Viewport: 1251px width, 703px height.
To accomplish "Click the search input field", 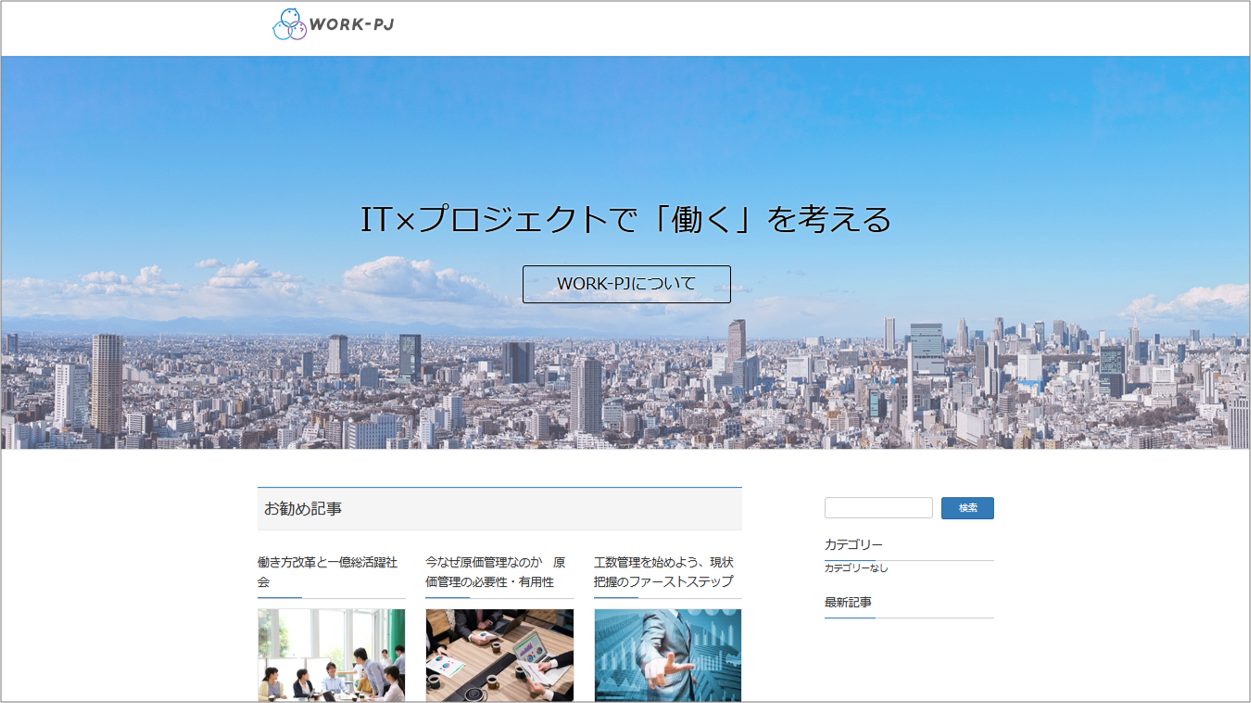I will 878,508.
